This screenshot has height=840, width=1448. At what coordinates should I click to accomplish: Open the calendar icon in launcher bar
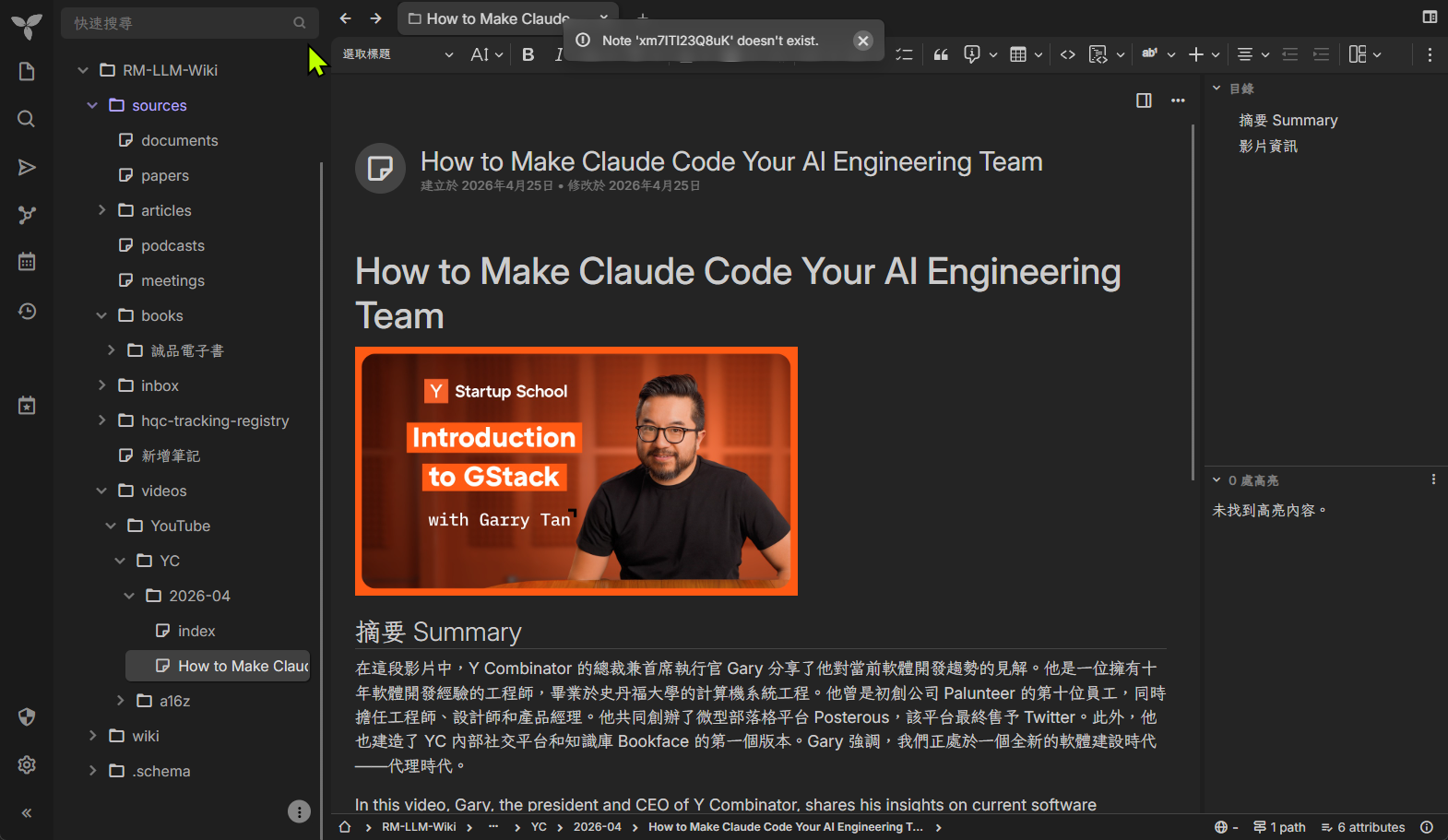pyautogui.click(x=27, y=262)
